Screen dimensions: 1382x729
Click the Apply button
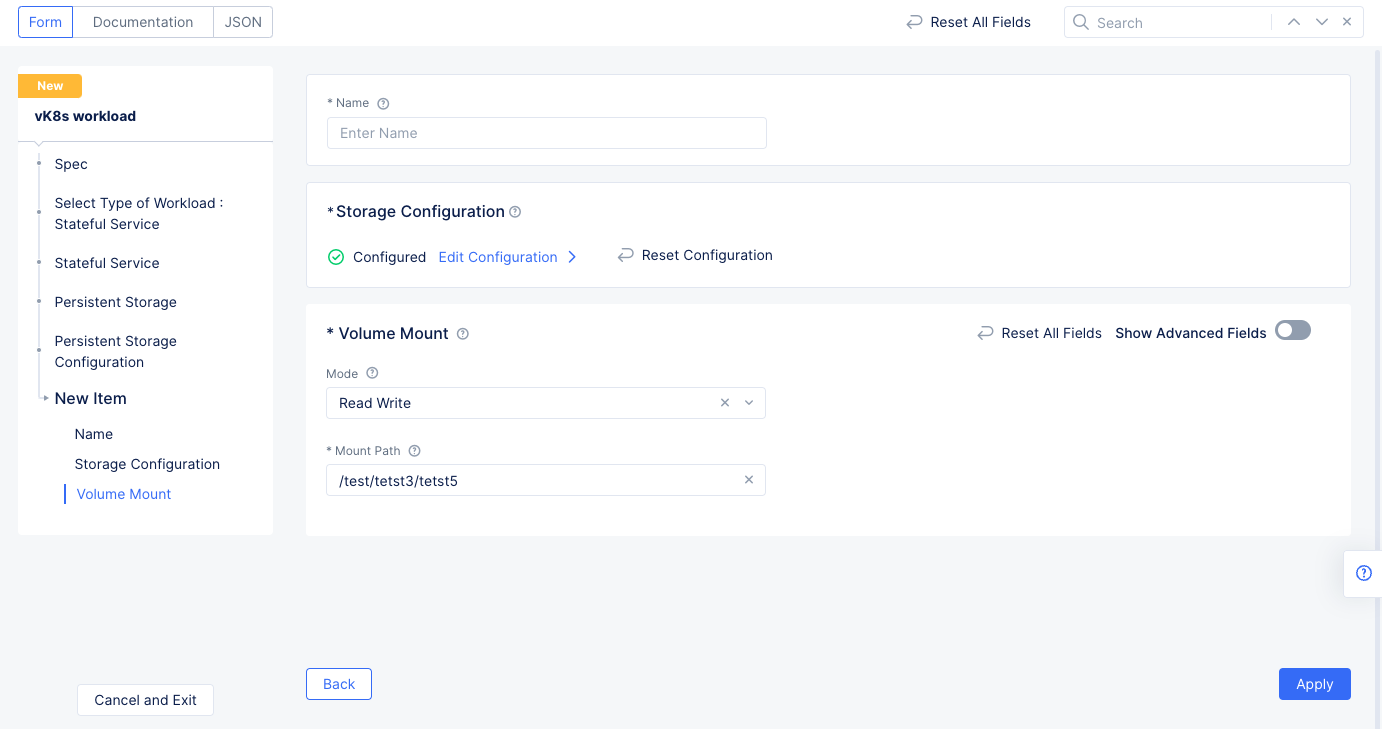[x=1314, y=684]
